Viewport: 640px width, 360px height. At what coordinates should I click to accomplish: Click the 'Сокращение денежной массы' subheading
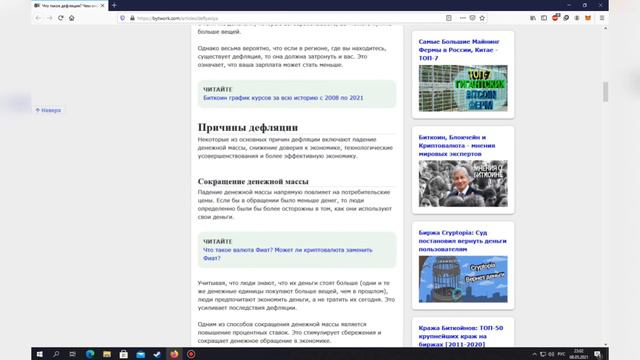(x=253, y=181)
